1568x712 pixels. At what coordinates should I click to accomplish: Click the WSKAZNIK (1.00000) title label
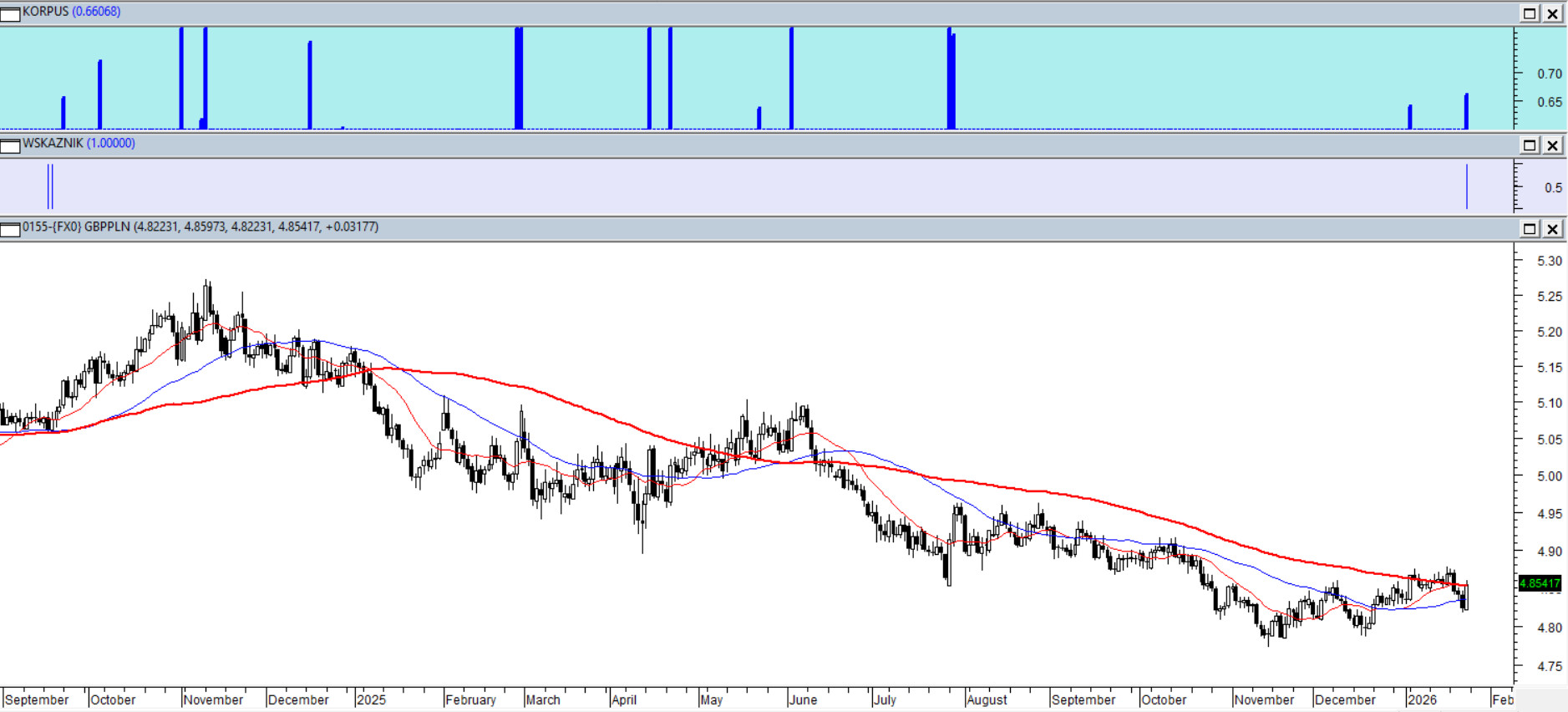[79, 144]
